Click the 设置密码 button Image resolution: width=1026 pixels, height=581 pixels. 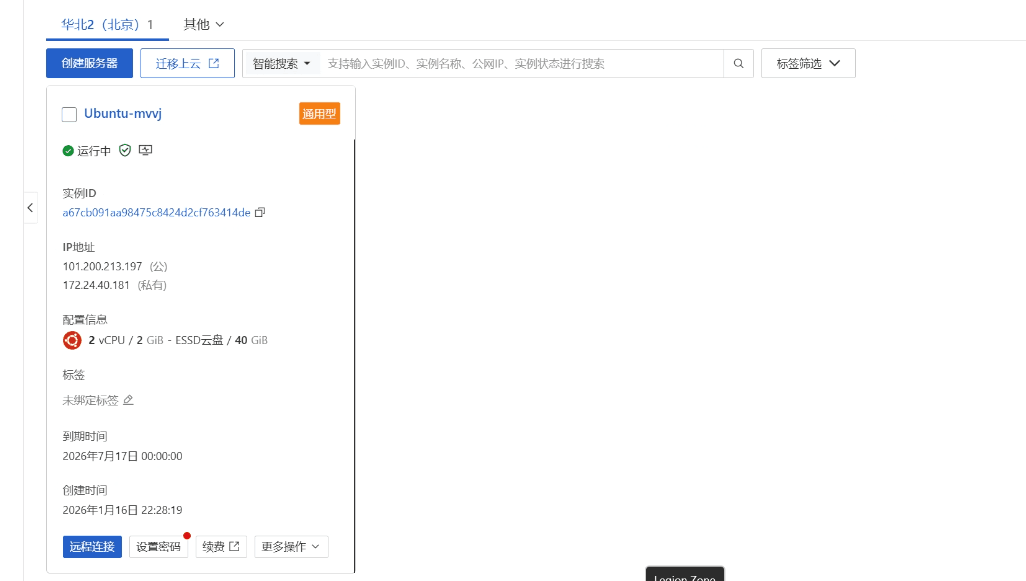tap(158, 547)
